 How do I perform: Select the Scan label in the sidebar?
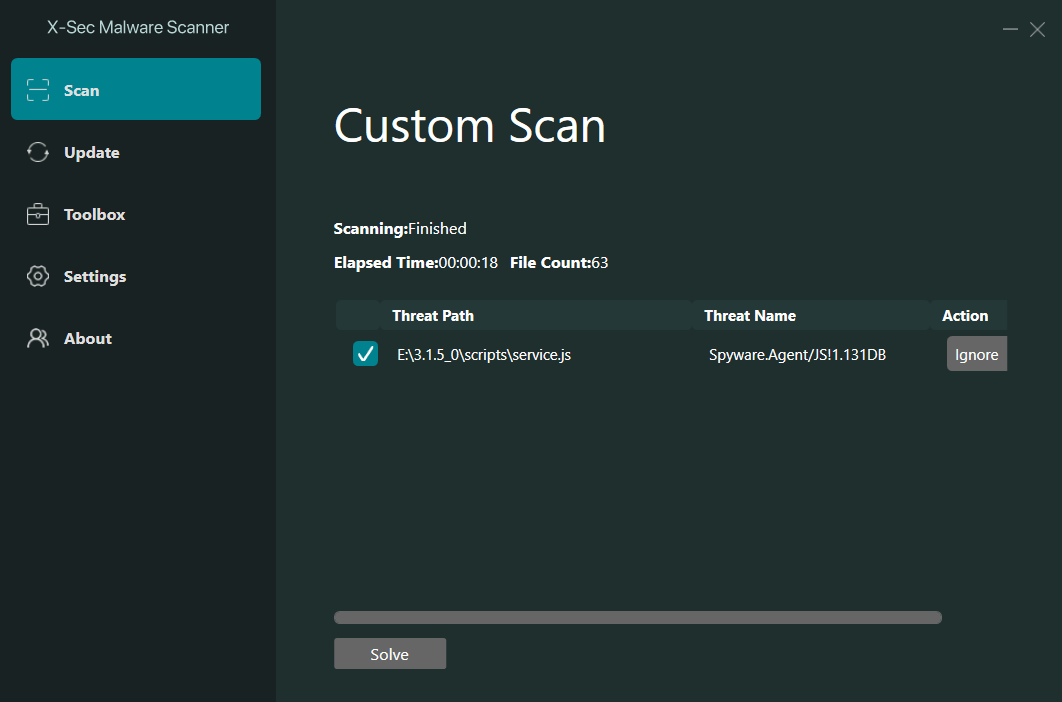(81, 90)
